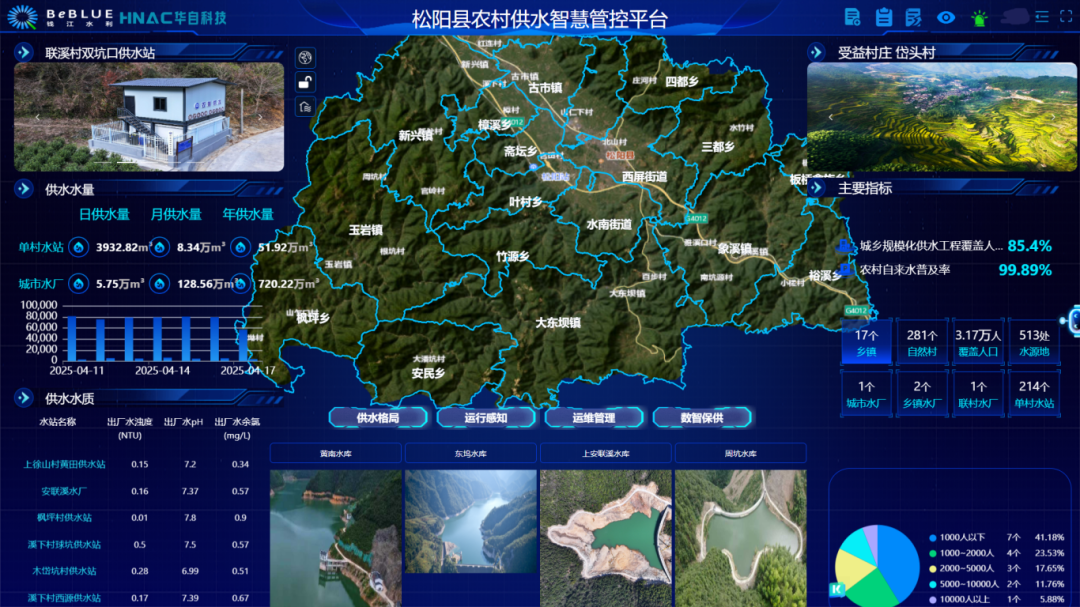Show next photo in 联溪村双坑口供水站 carousel
This screenshot has width=1080, height=607.
(261, 117)
